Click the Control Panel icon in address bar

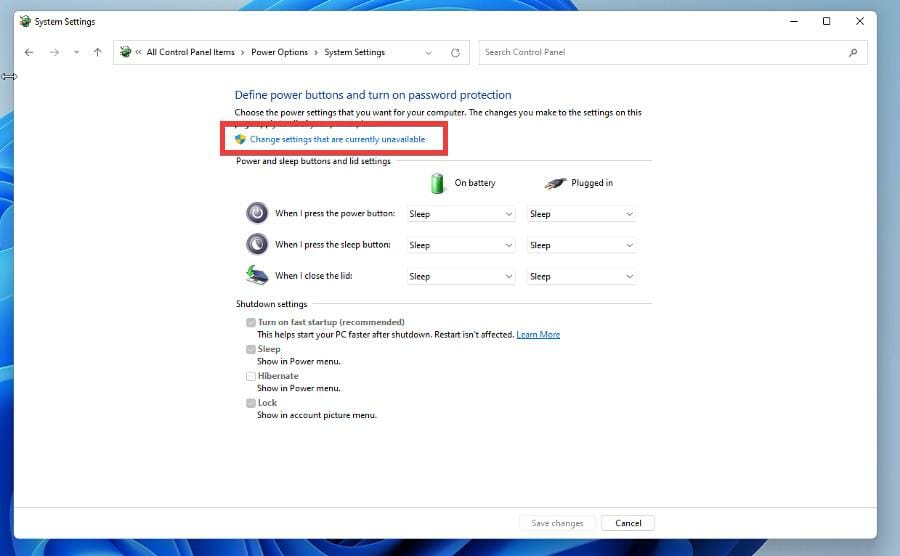125,52
